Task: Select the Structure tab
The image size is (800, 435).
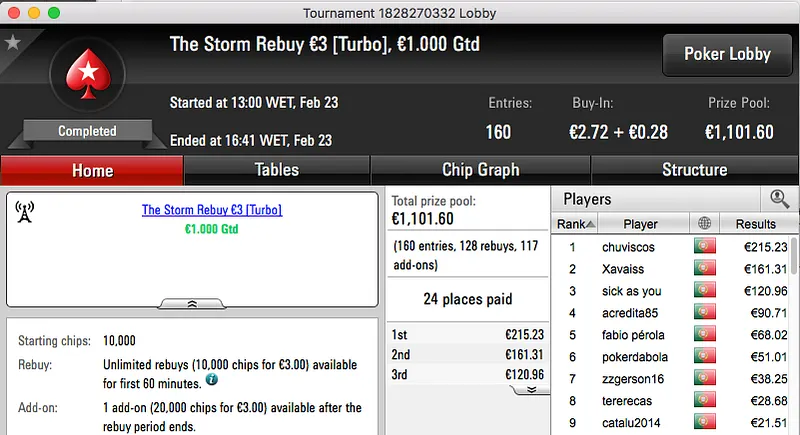Action: point(694,170)
